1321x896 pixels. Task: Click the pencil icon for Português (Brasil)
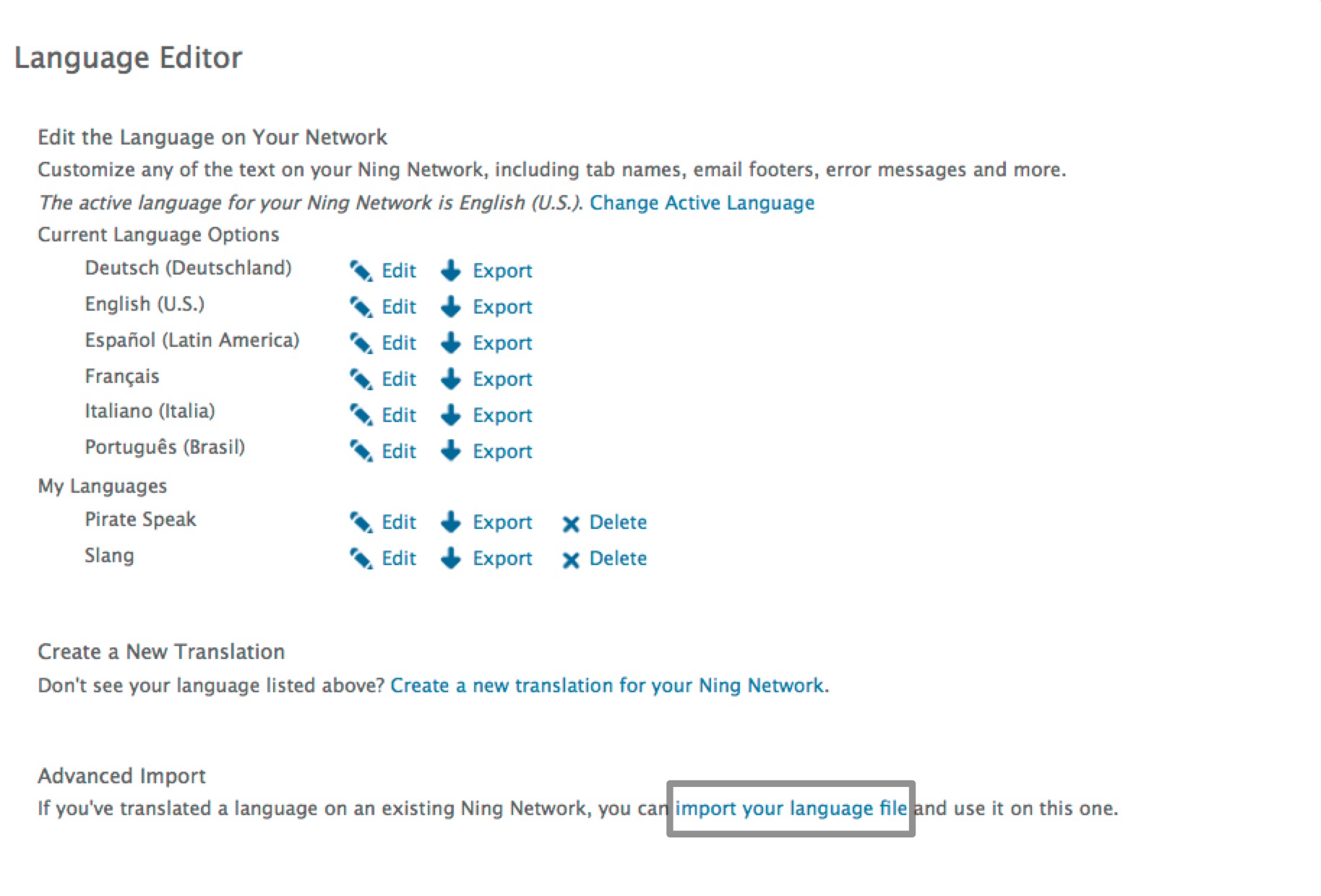coord(361,452)
